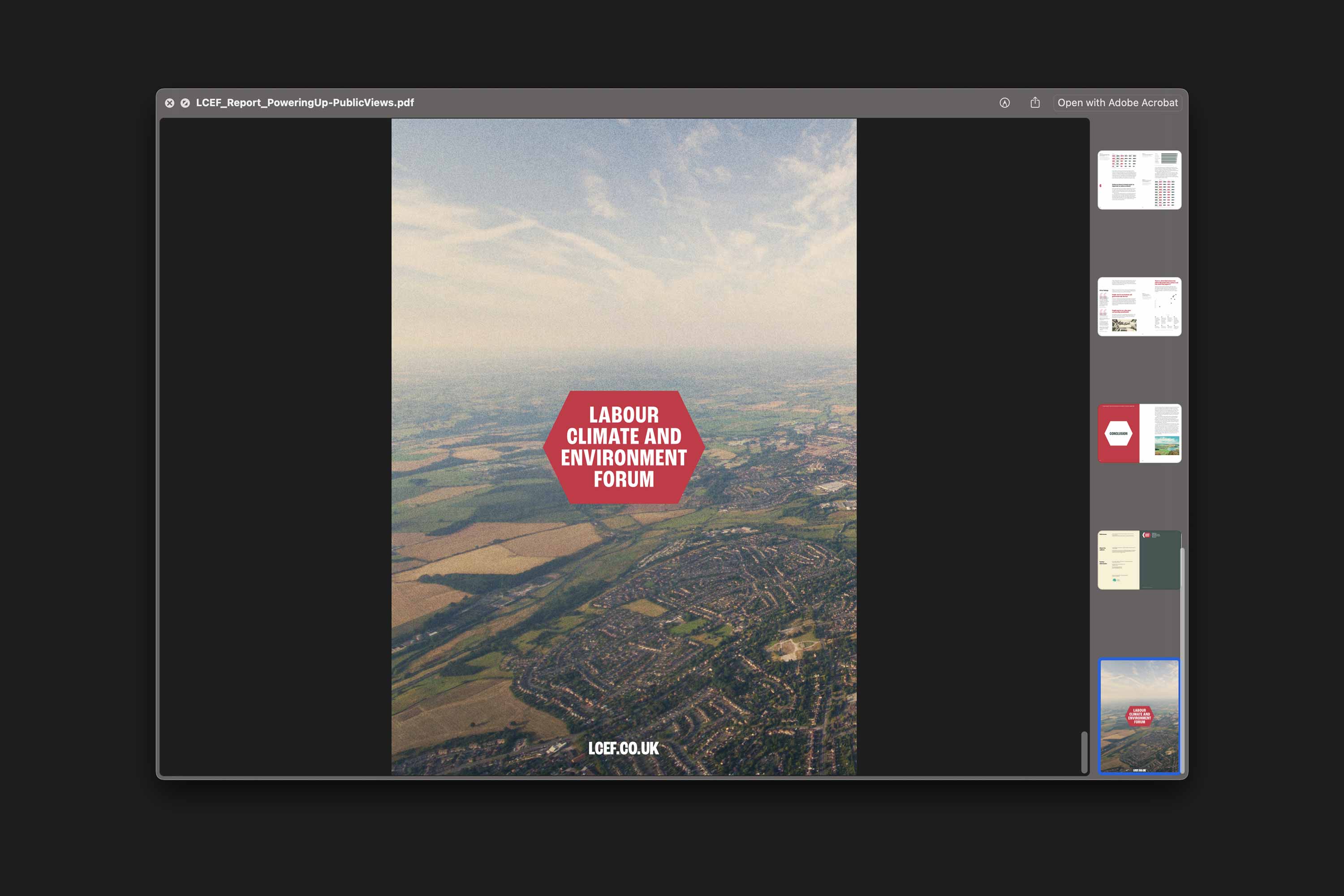The width and height of the screenshot is (1344, 896).
Task: Click the thumbnail sidebar scrollbar handle
Action: pyautogui.click(x=1182, y=660)
